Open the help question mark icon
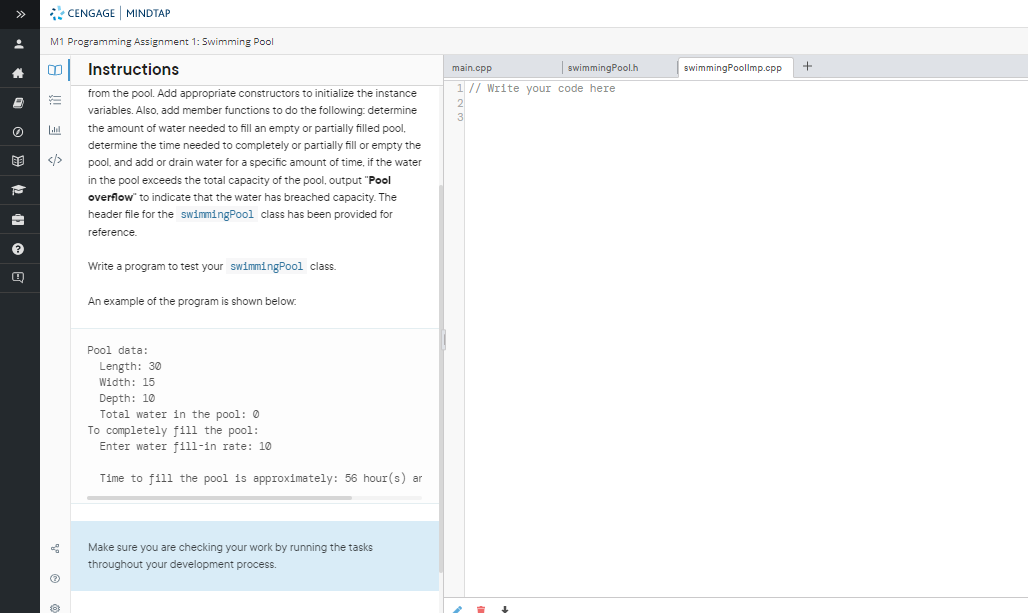 click(x=19, y=248)
